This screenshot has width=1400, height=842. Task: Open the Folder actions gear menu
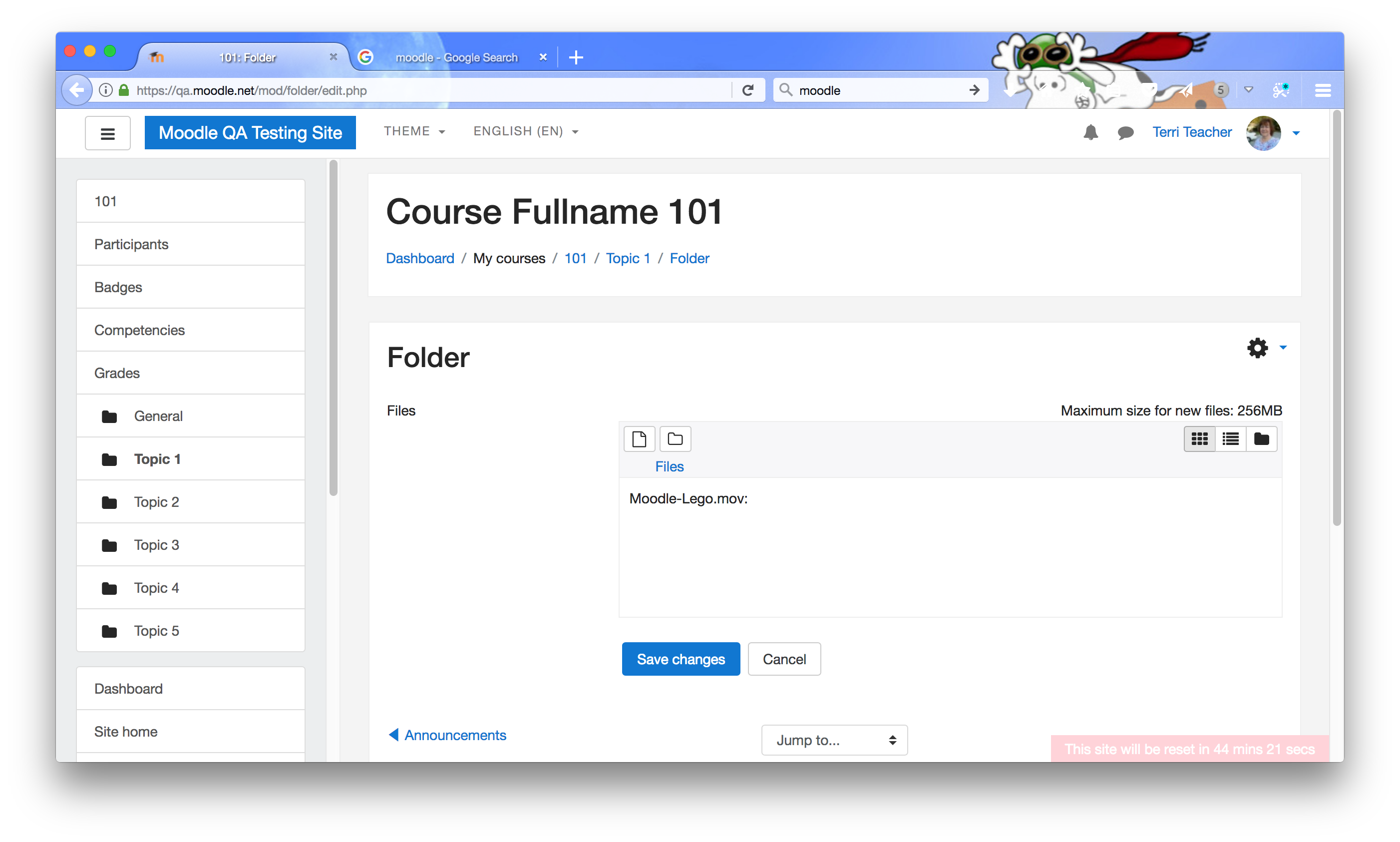tap(1257, 347)
